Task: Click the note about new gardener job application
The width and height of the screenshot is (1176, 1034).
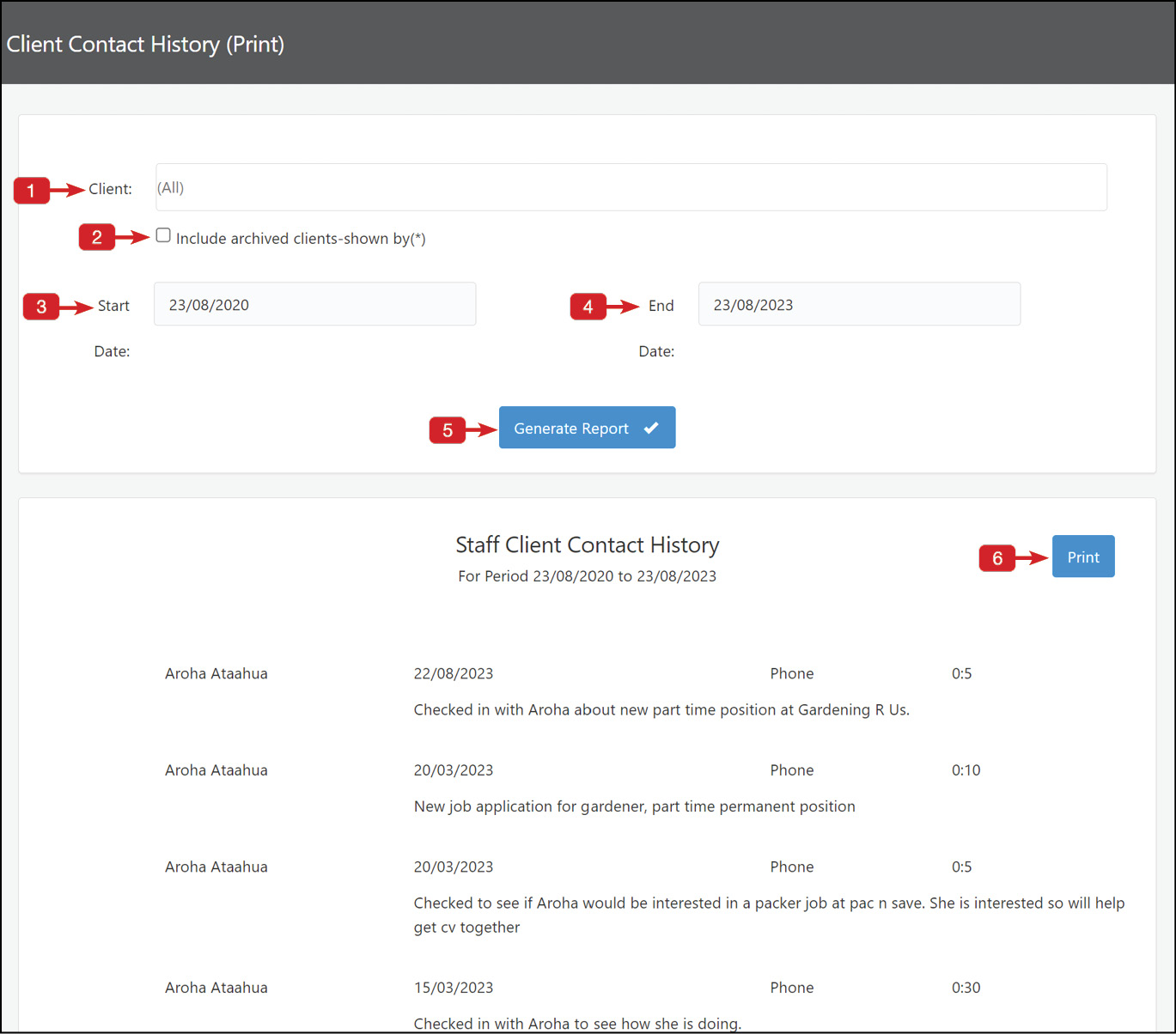Action: tap(635, 806)
